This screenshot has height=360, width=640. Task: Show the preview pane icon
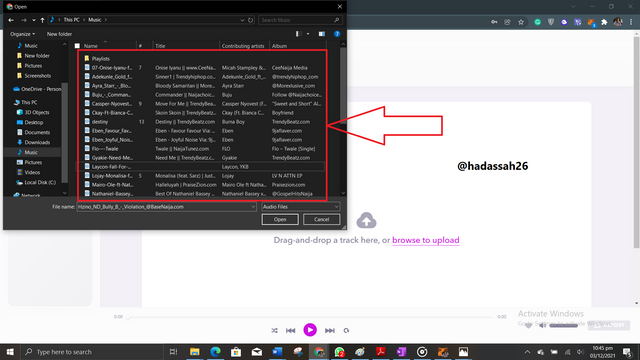coord(322,34)
